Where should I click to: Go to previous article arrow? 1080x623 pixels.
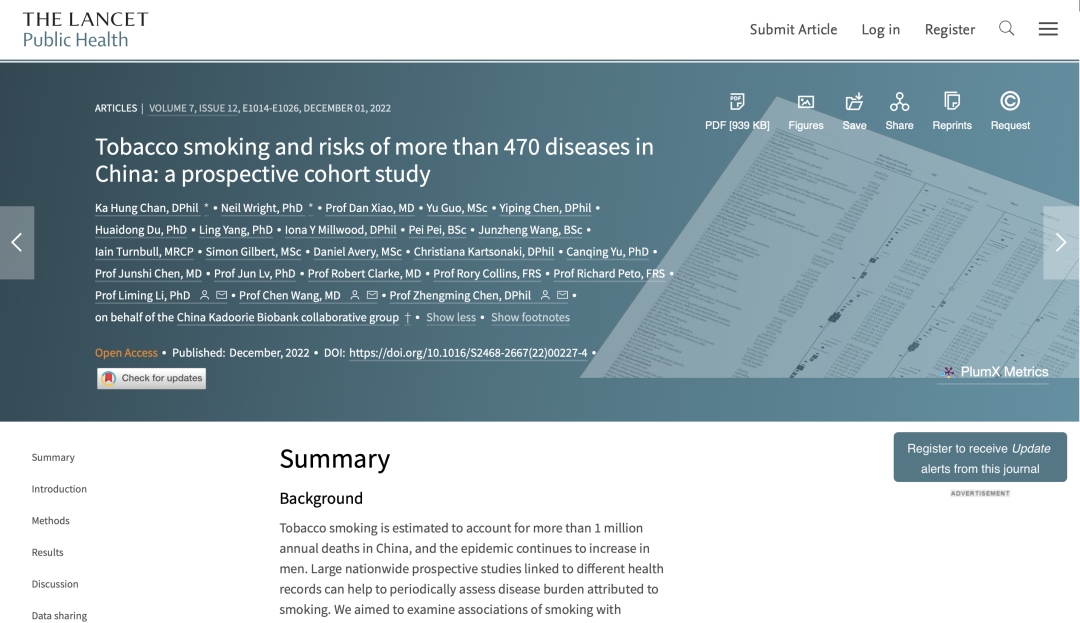17,242
